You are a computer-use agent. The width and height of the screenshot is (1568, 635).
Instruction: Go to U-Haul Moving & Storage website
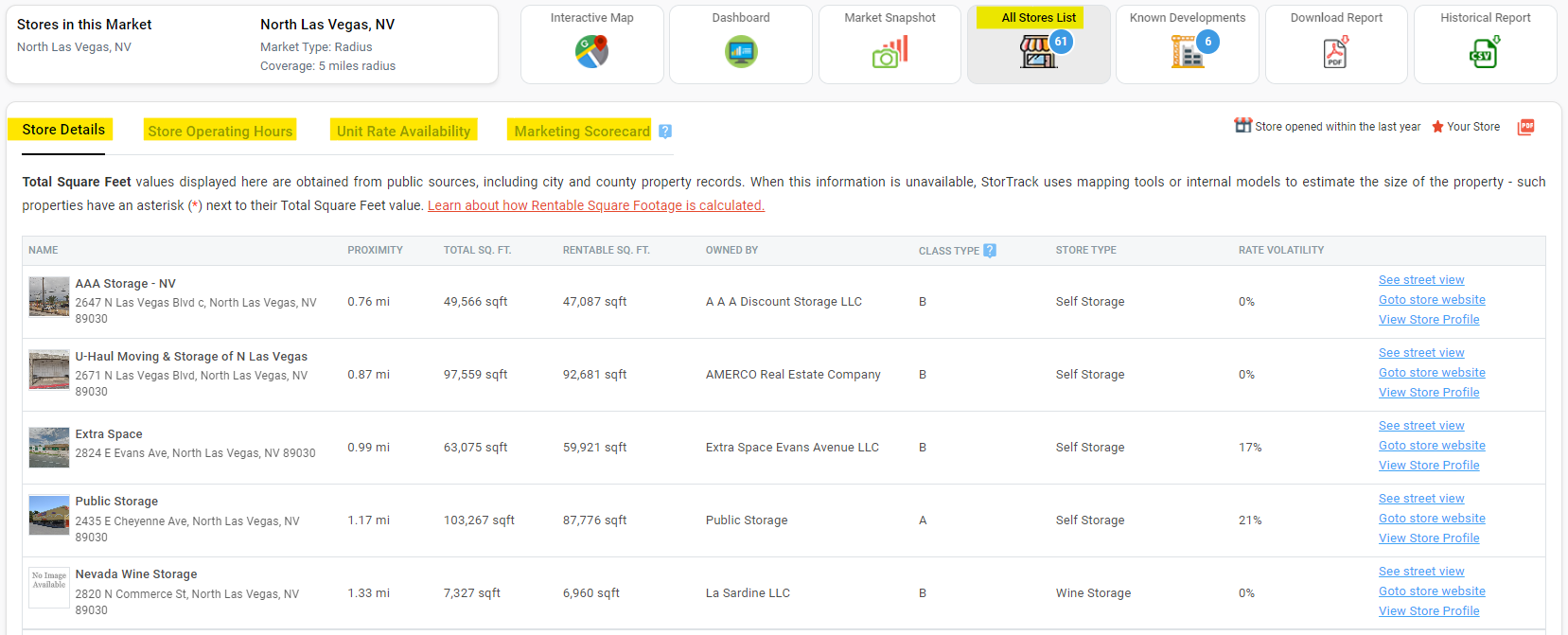pos(1432,373)
